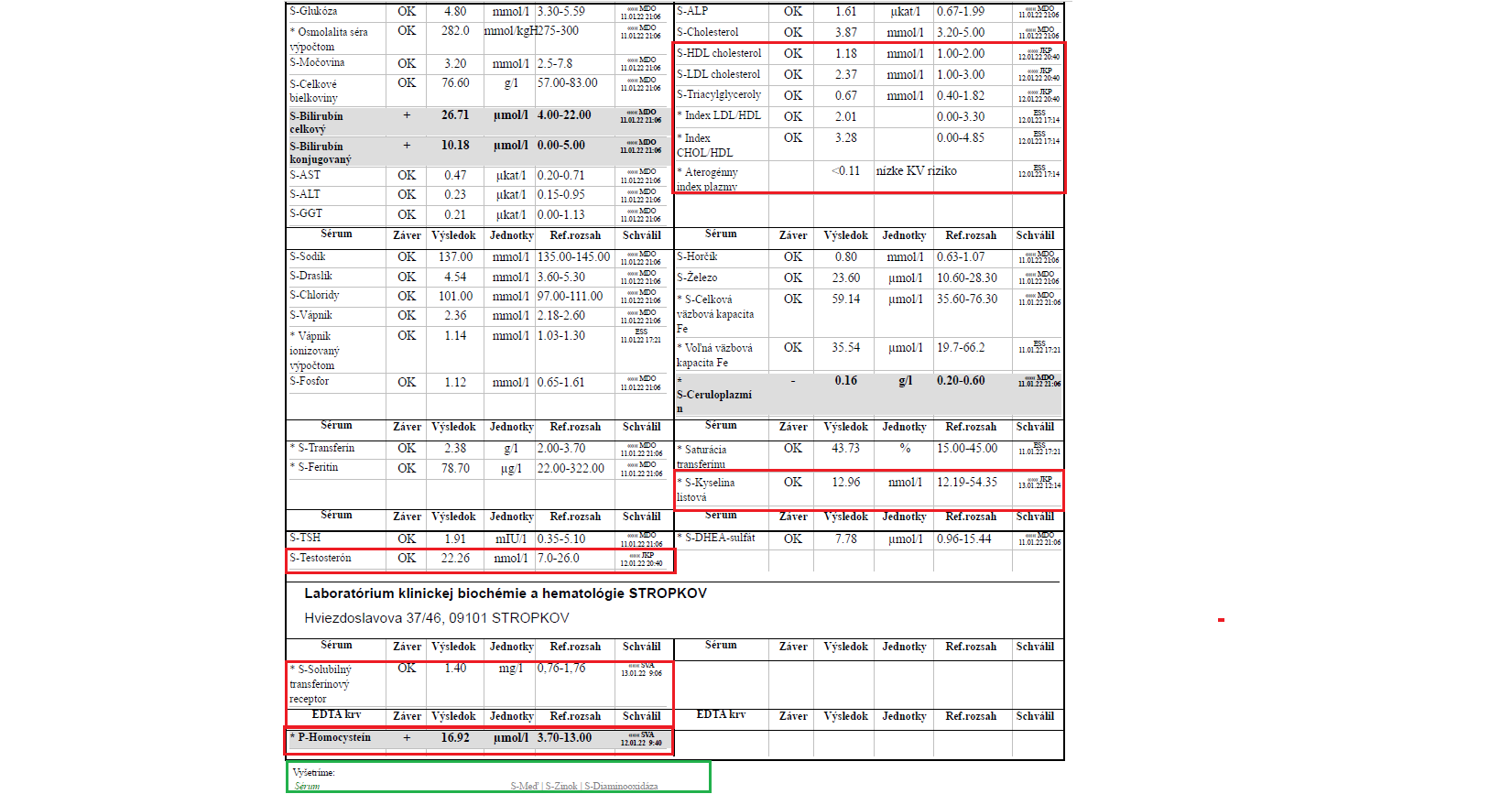Click the nízke KV riziko text
The height and width of the screenshot is (794, 1512).
tap(916, 171)
